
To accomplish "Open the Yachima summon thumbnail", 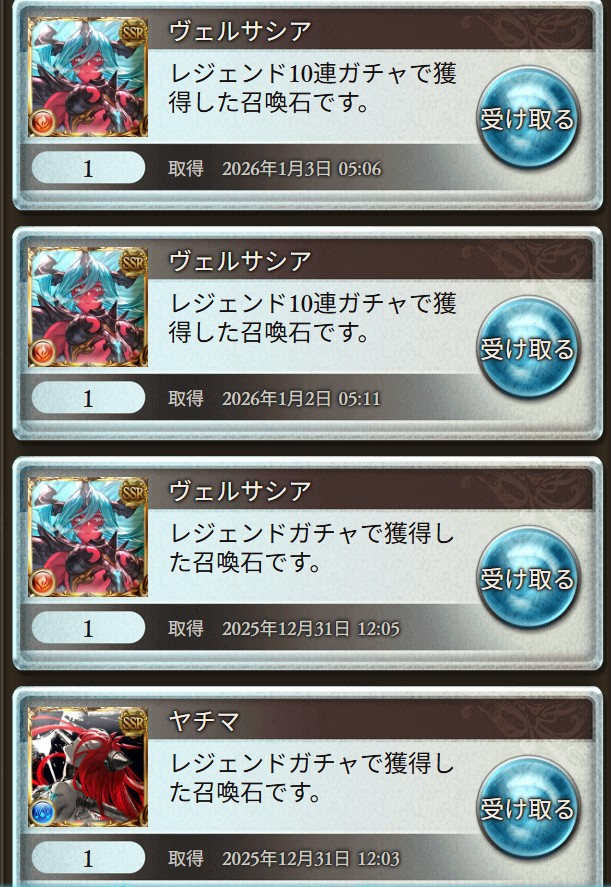I will (x=88, y=767).
